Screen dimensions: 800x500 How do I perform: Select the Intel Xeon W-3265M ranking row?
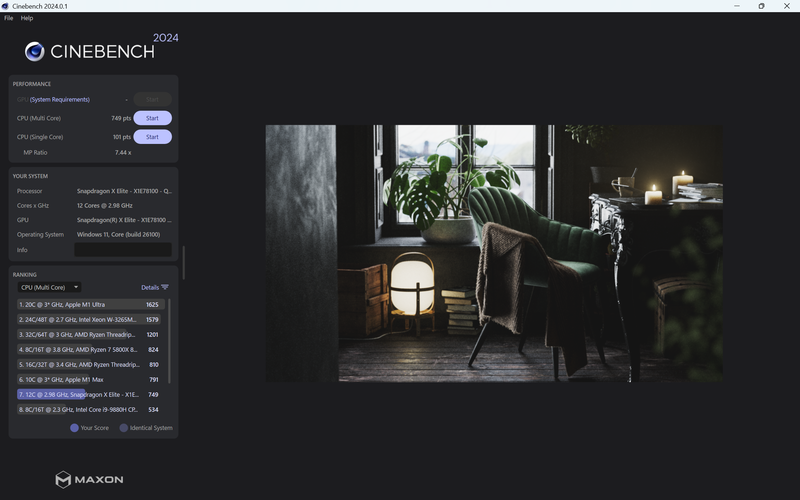coord(89,319)
